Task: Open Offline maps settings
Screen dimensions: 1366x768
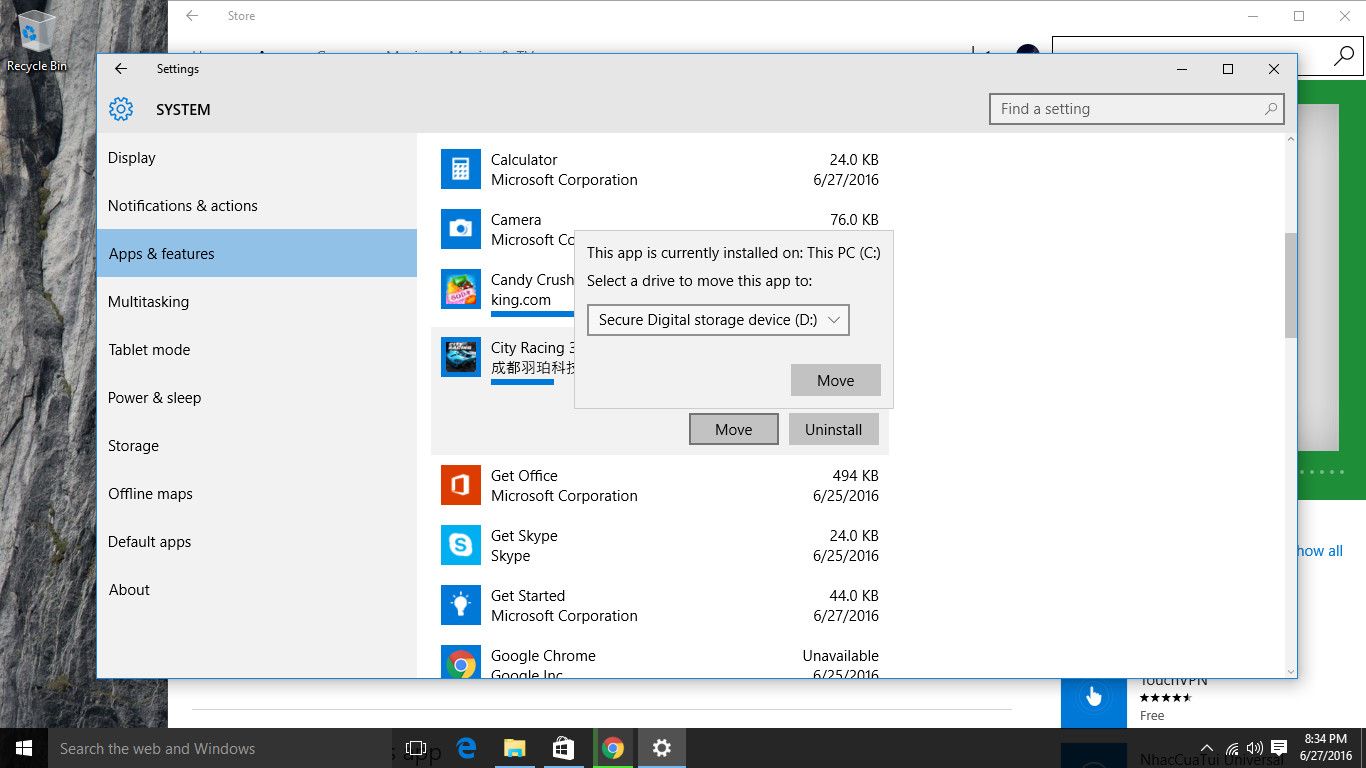Action: tap(257, 494)
